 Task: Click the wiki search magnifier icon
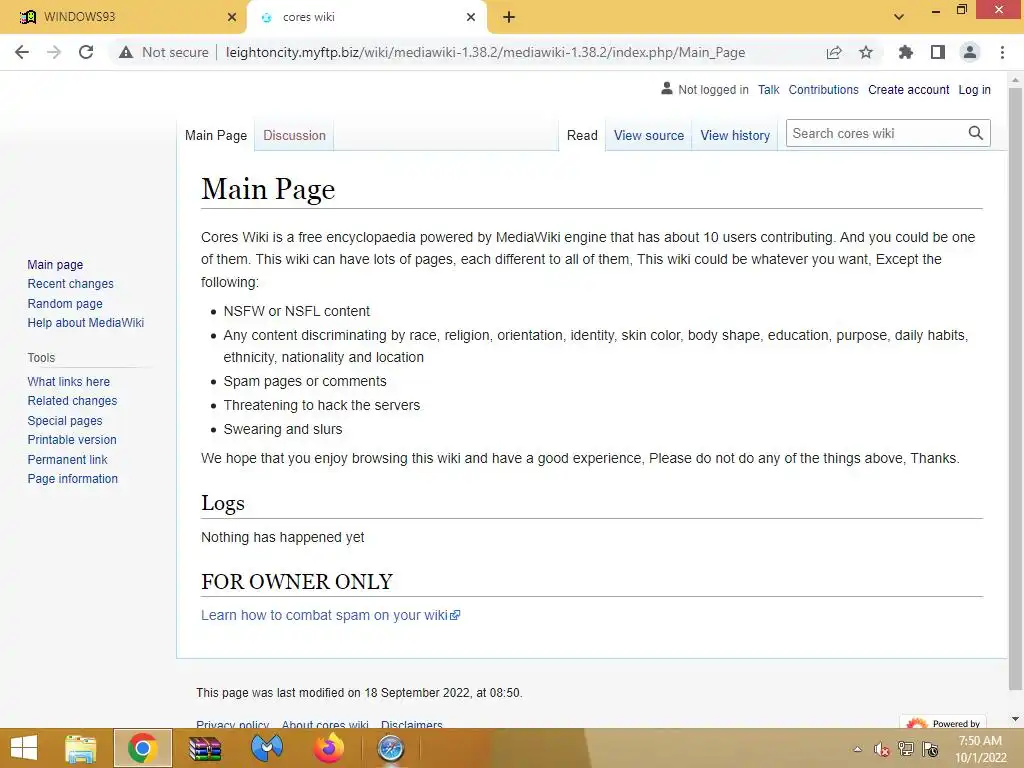click(x=976, y=133)
